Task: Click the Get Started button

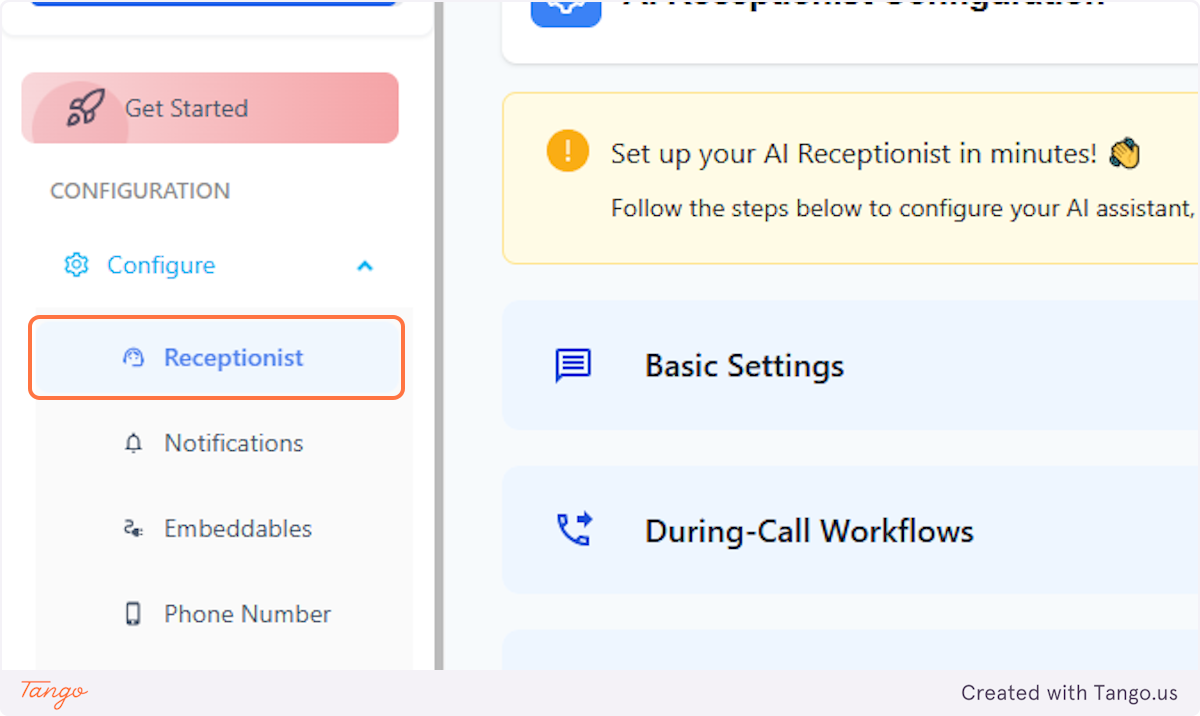Action: (186, 107)
